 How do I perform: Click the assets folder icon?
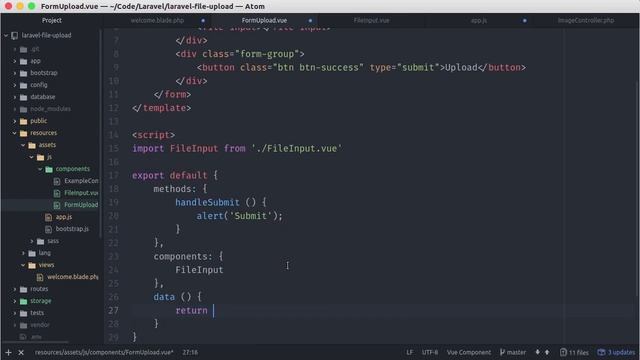32,145
